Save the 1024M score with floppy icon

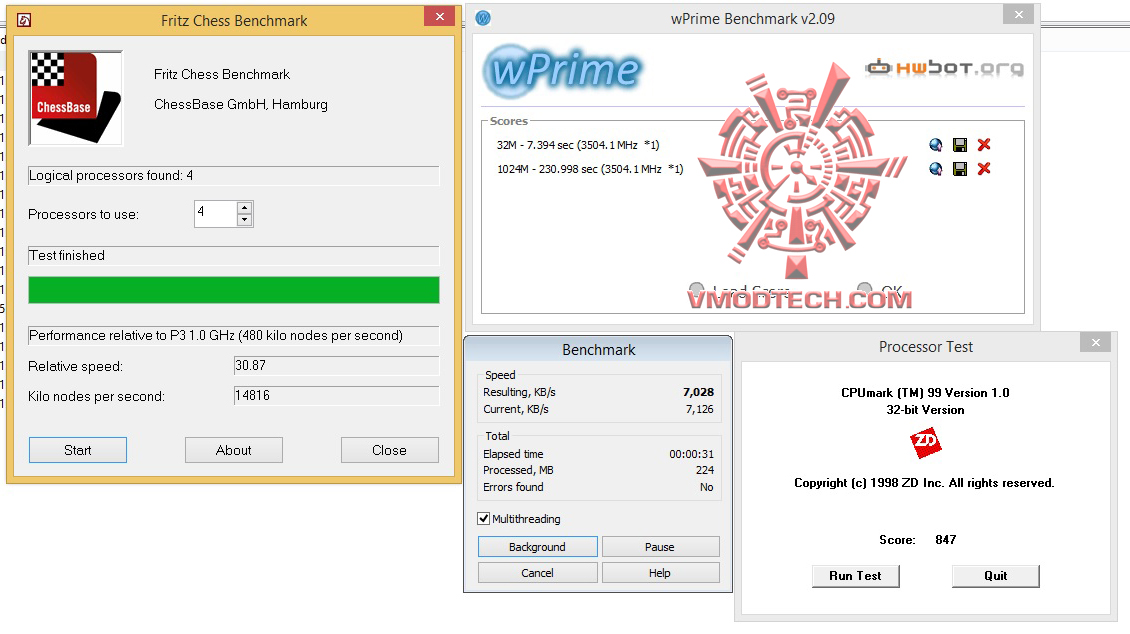tap(960, 169)
